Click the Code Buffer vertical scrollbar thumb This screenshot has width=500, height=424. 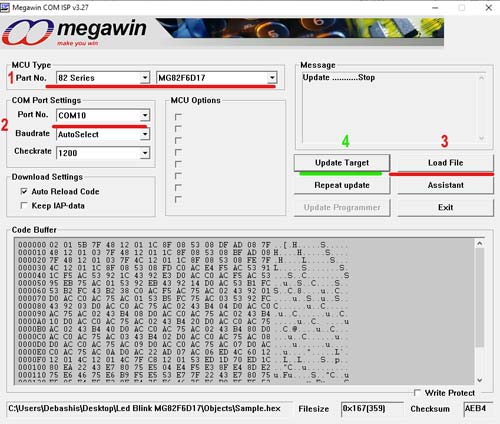coord(479,297)
